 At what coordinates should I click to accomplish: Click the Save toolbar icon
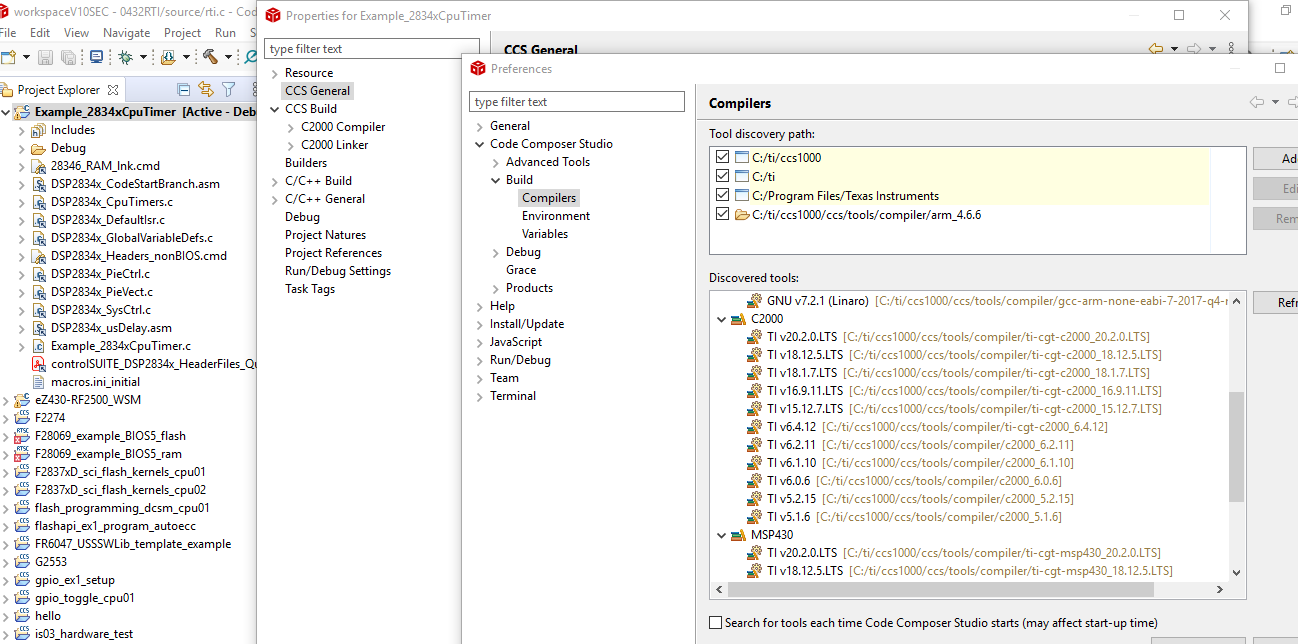point(45,57)
